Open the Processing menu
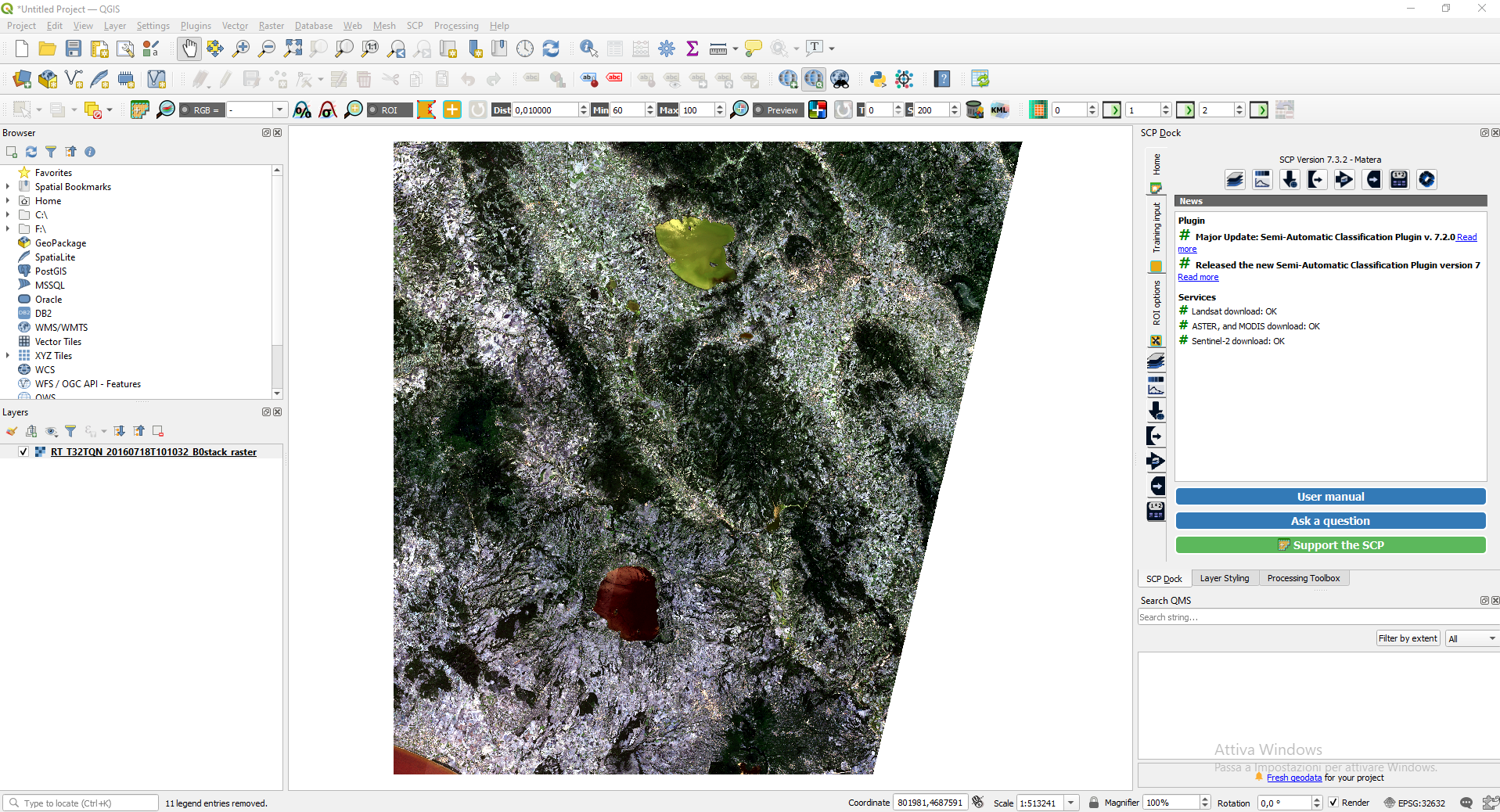The width and height of the screenshot is (1500, 812). (x=456, y=26)
